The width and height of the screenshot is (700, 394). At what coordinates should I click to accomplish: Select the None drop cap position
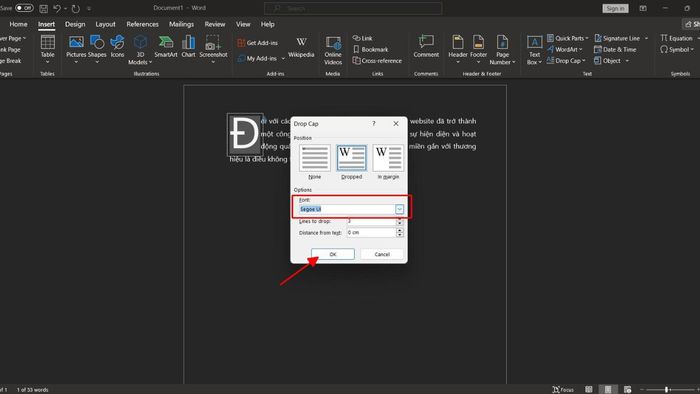(x=315, y=162)
